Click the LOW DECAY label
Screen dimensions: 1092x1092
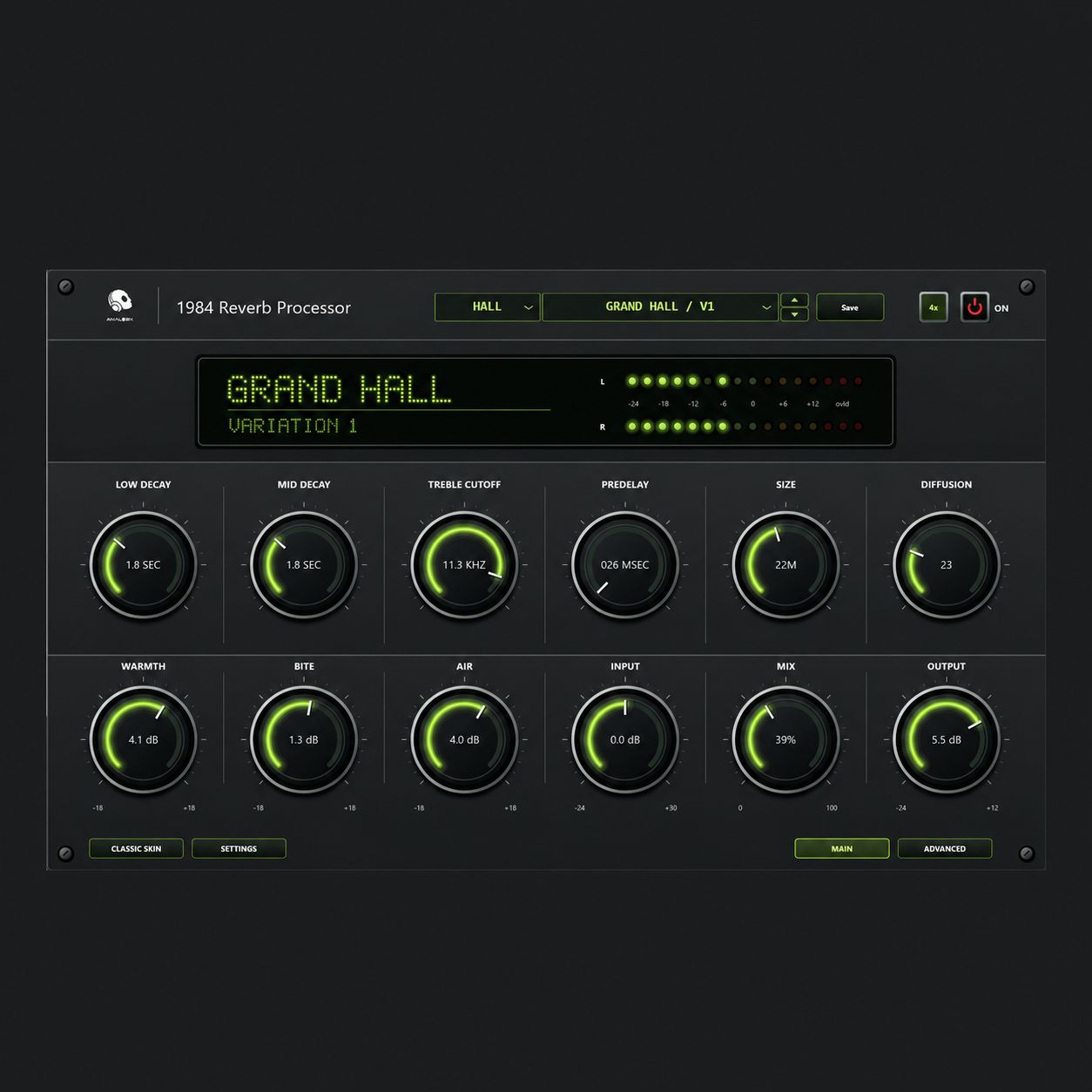144,484
